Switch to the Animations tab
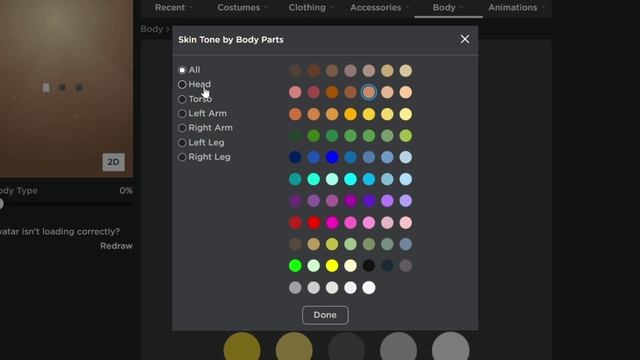The width and height of the screenshot is (640, 360). tap(517, 7)
